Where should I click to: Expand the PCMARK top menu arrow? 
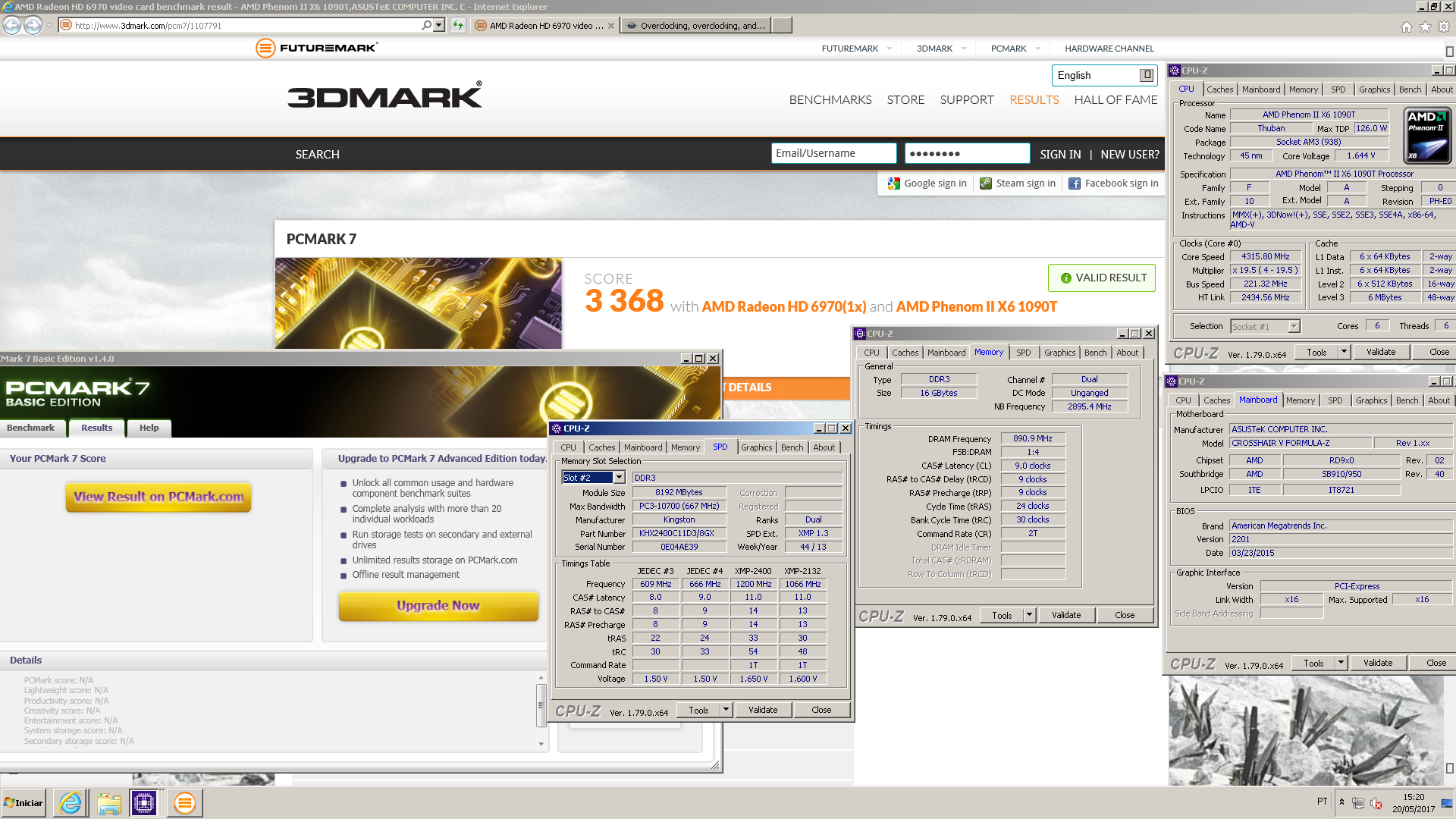pos(1037,49)
